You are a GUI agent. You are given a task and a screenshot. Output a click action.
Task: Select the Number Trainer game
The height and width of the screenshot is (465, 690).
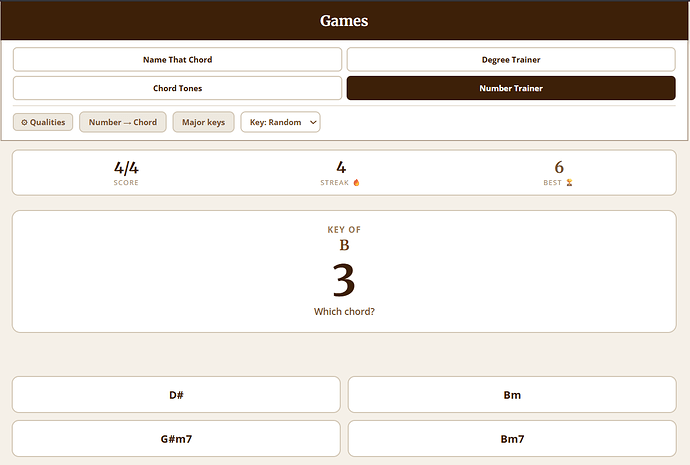[511, 88]
